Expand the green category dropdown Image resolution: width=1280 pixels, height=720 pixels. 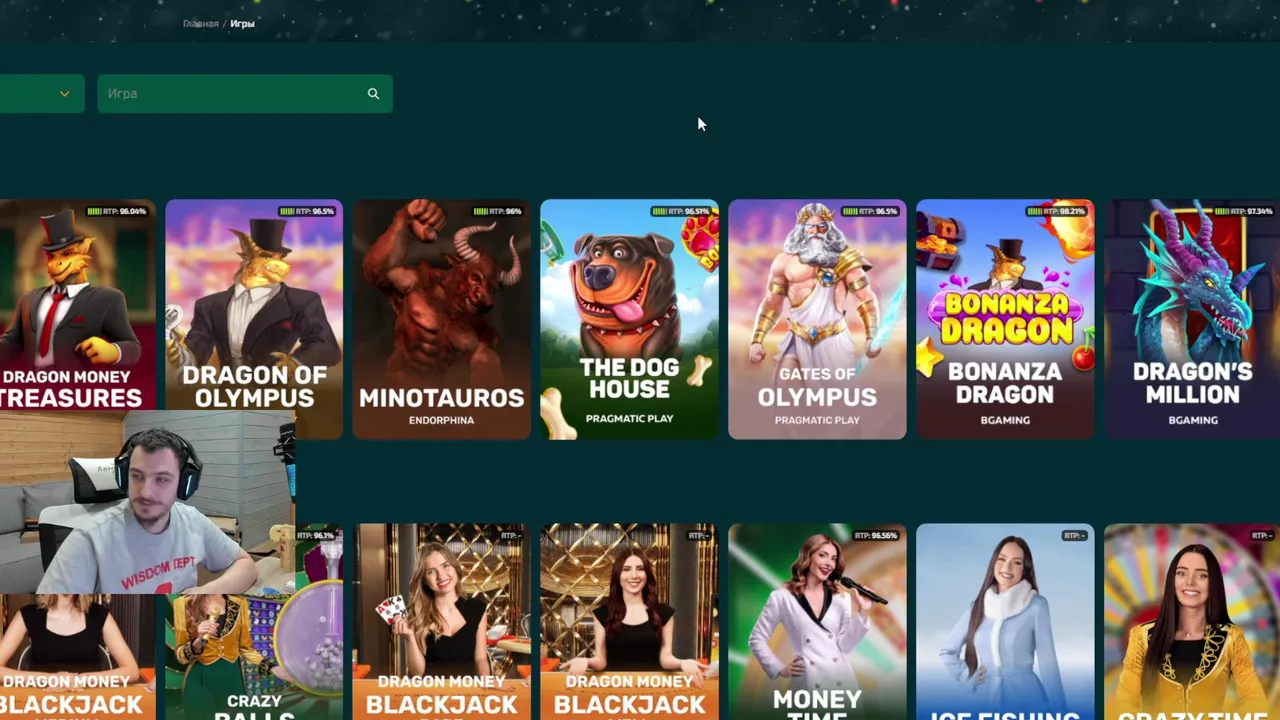tap(42, 94)
